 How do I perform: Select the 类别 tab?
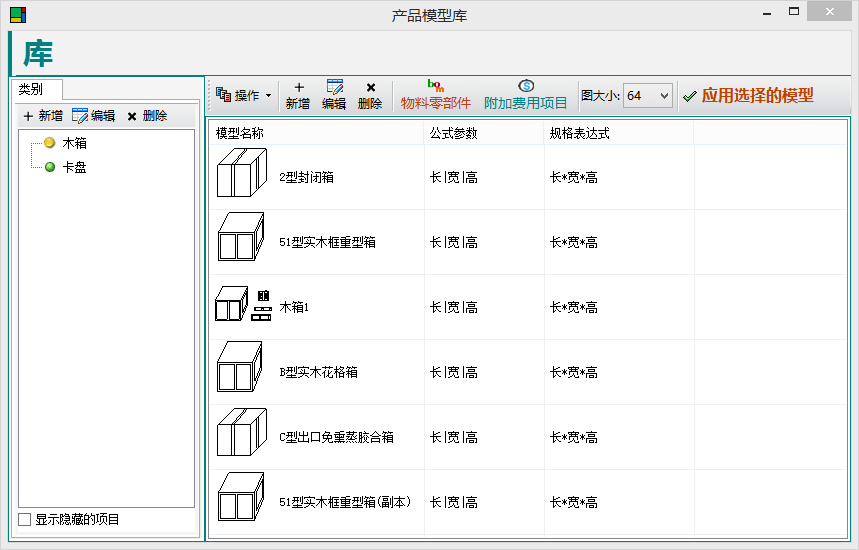(x=31, y=89)
